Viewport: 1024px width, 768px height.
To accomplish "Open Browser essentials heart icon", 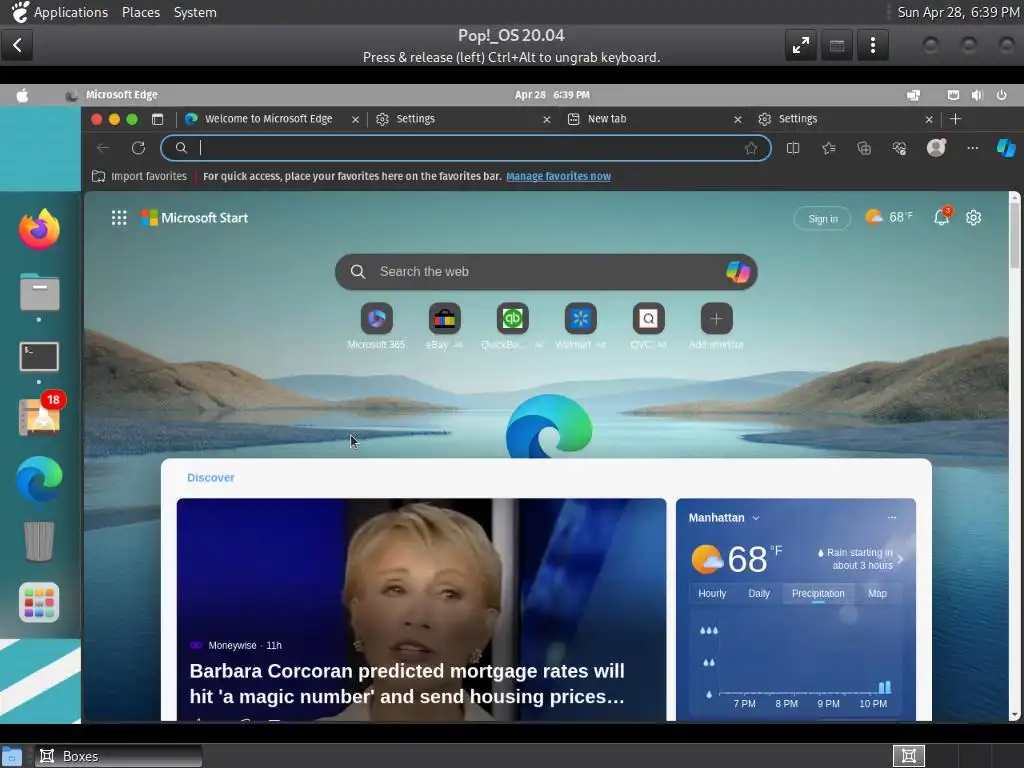I will click(899, 148).
